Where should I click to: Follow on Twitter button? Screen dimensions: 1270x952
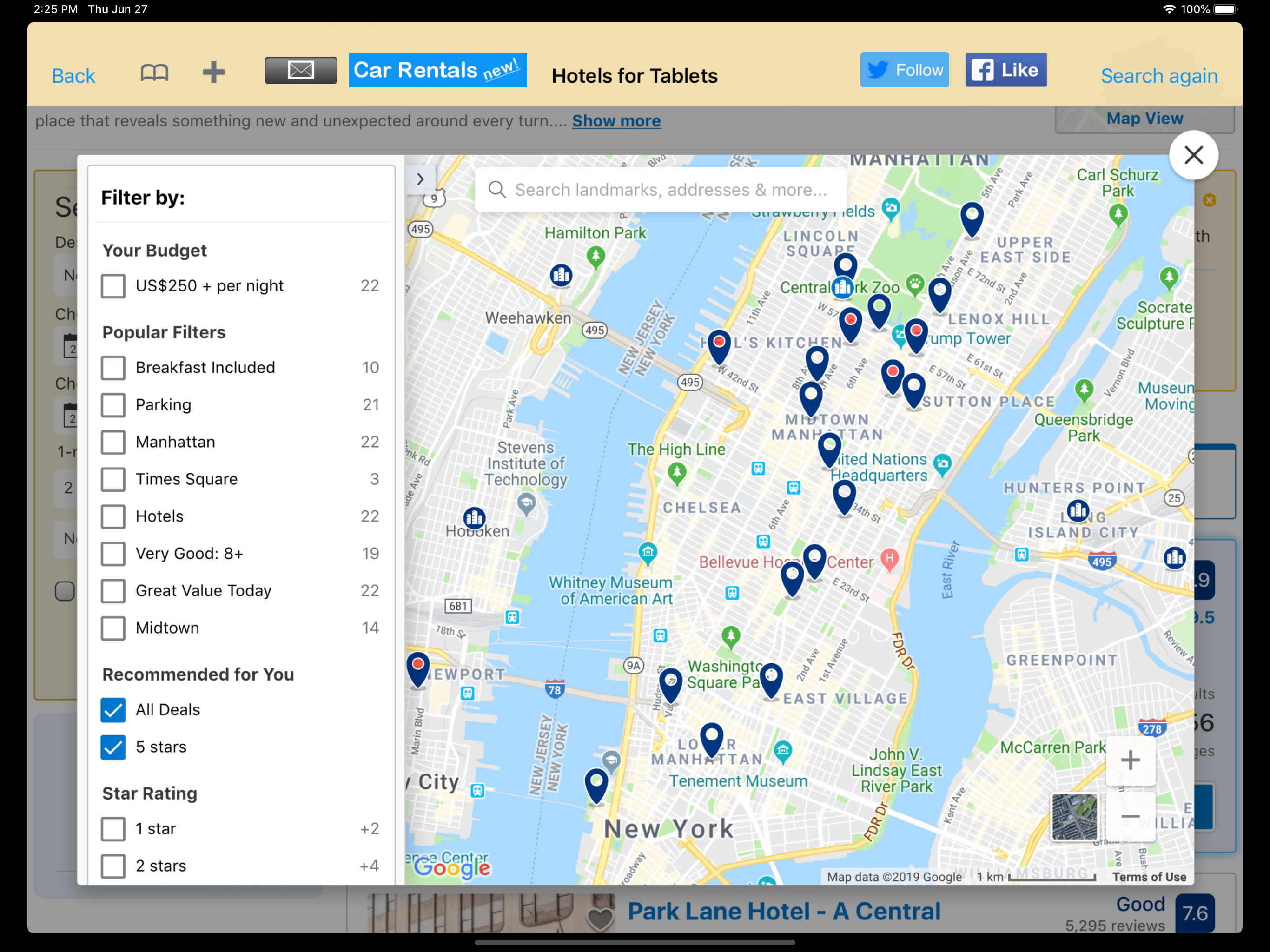[x=904, y=70]
